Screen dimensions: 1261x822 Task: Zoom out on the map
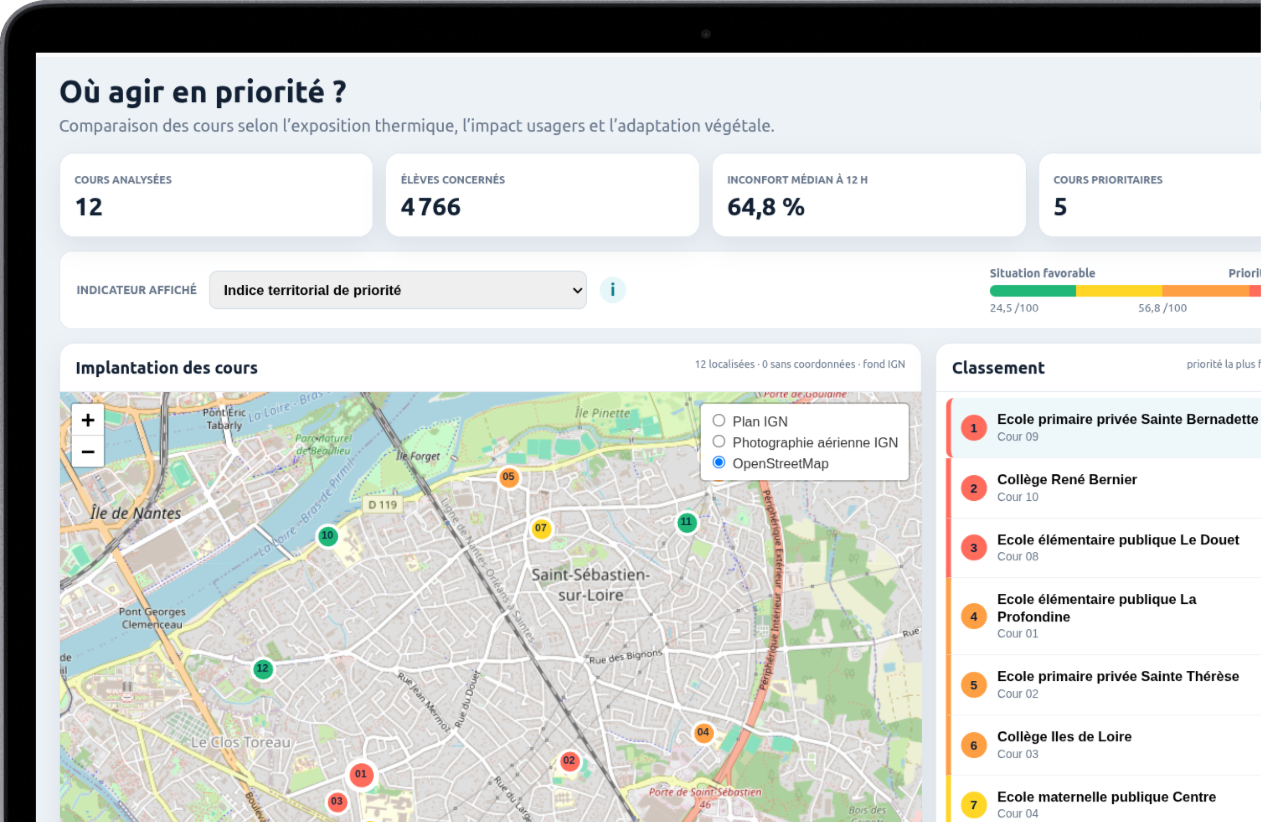click(x=88, y=452)
